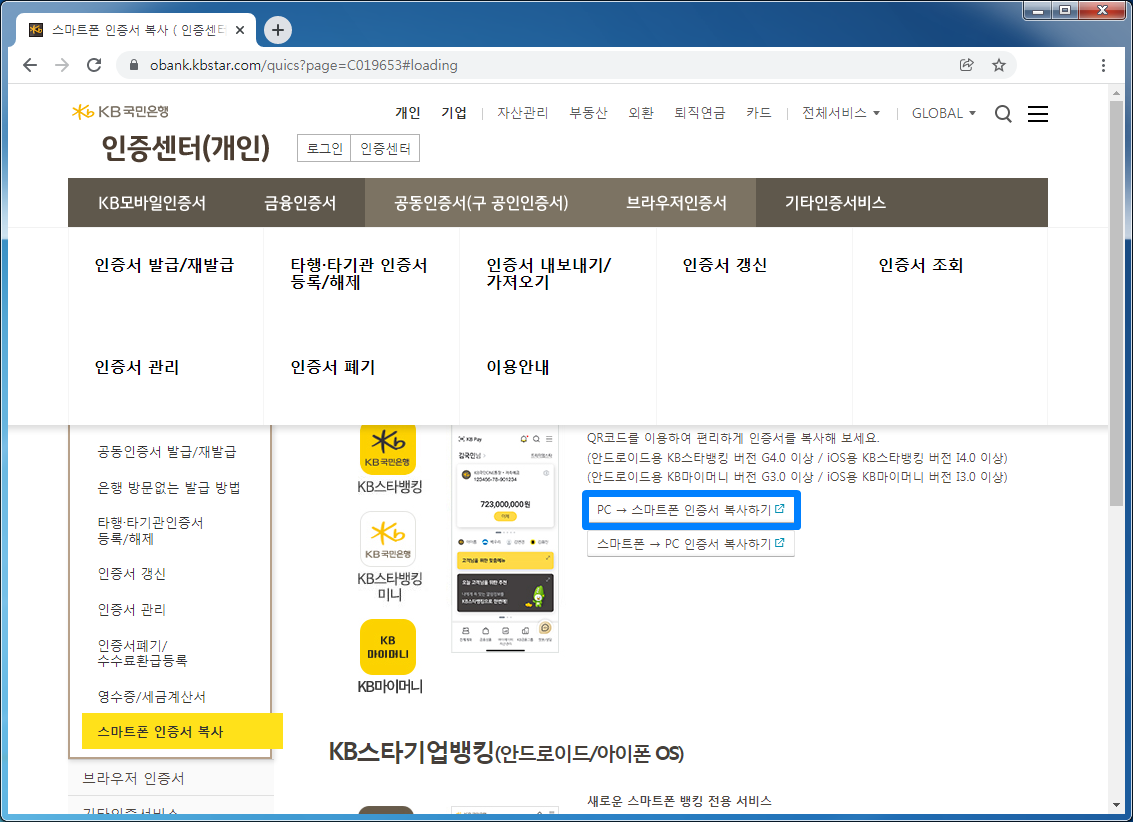Viewport: 1133px width, 822px height.
Task: Open sidebar 브라우저 인증서 section
Action: click(x=134, y=778)
